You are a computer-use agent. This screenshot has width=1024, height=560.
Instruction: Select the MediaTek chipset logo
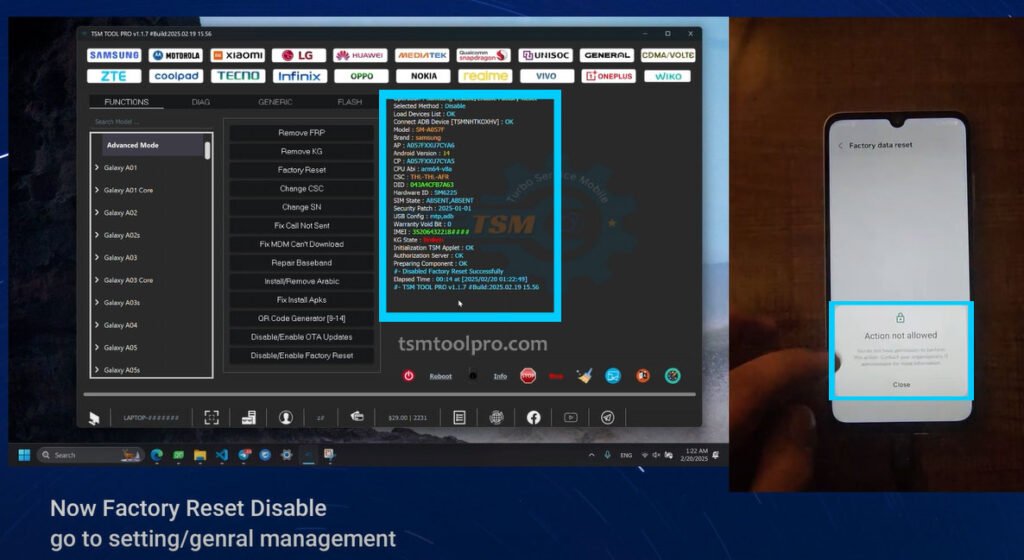point(422,55)
